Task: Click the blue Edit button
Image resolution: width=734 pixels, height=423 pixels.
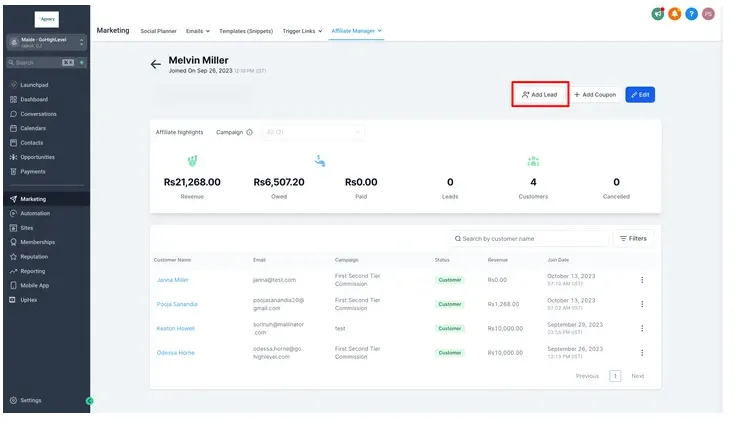Action: [x=640, y=95]
